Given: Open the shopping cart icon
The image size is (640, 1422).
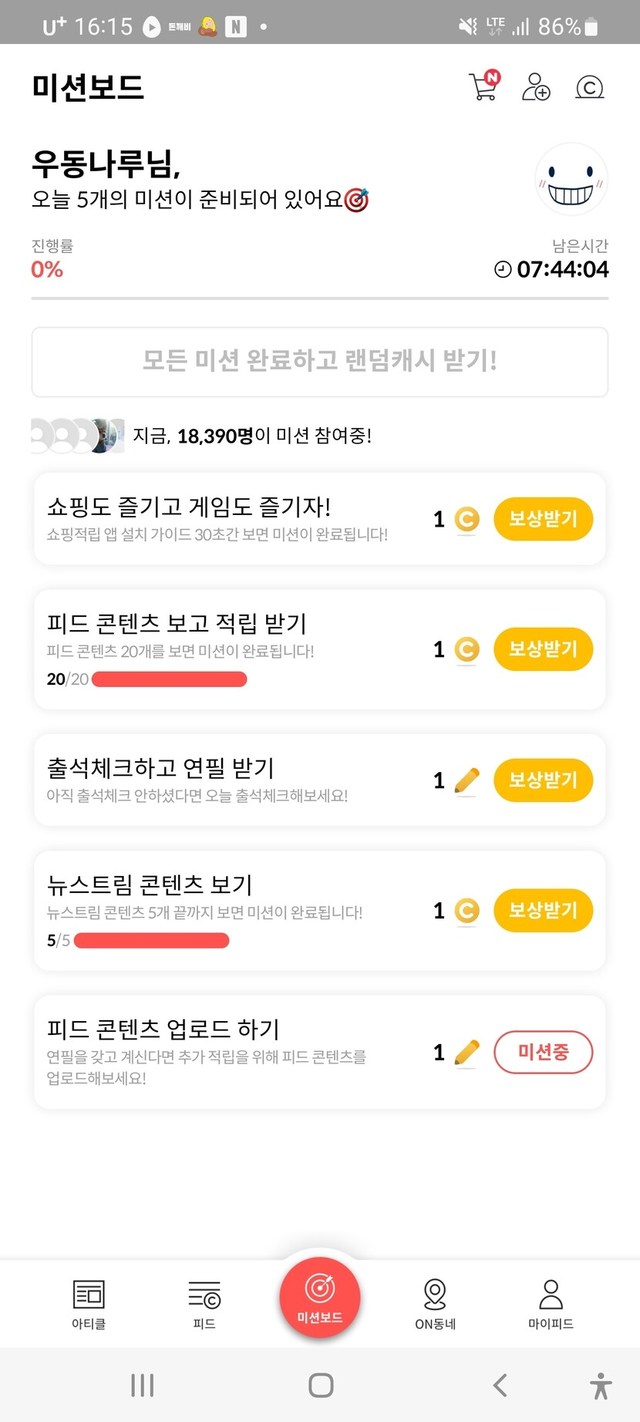Looking at the screenshot, I should [483, 87].
